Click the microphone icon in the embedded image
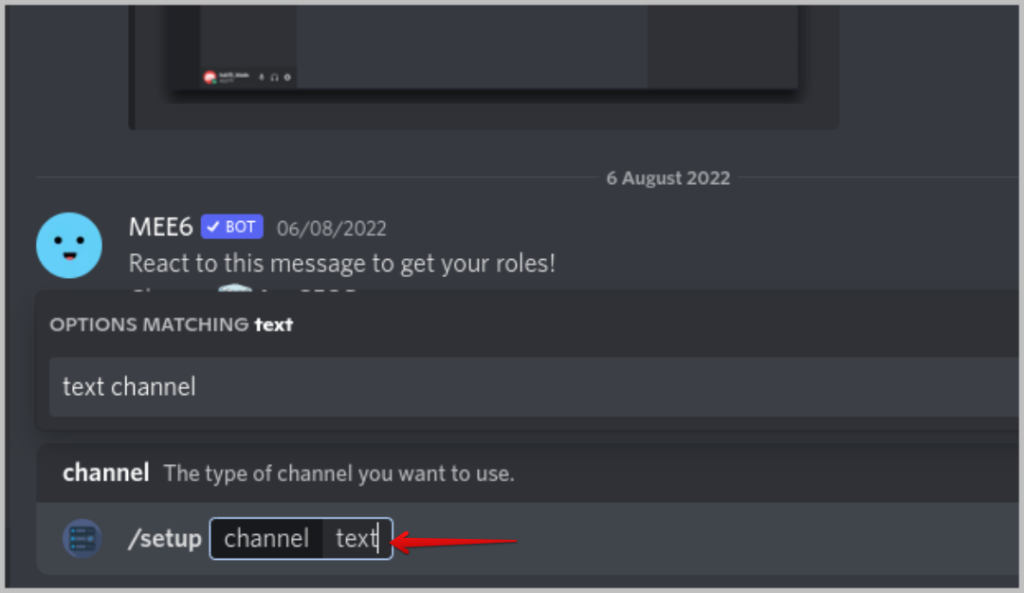Screen dimensions: 1024x593 pyautogui.click(x=261, y=77)
